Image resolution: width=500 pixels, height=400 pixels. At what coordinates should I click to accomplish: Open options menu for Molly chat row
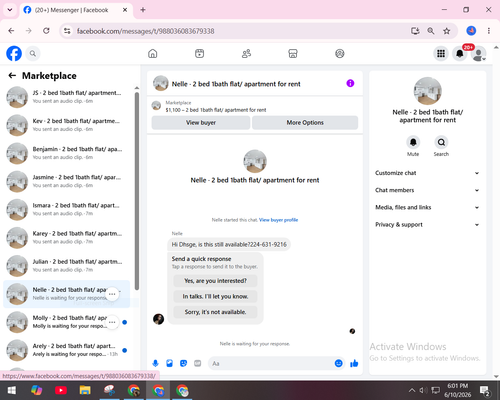click(x=112, y=322)
